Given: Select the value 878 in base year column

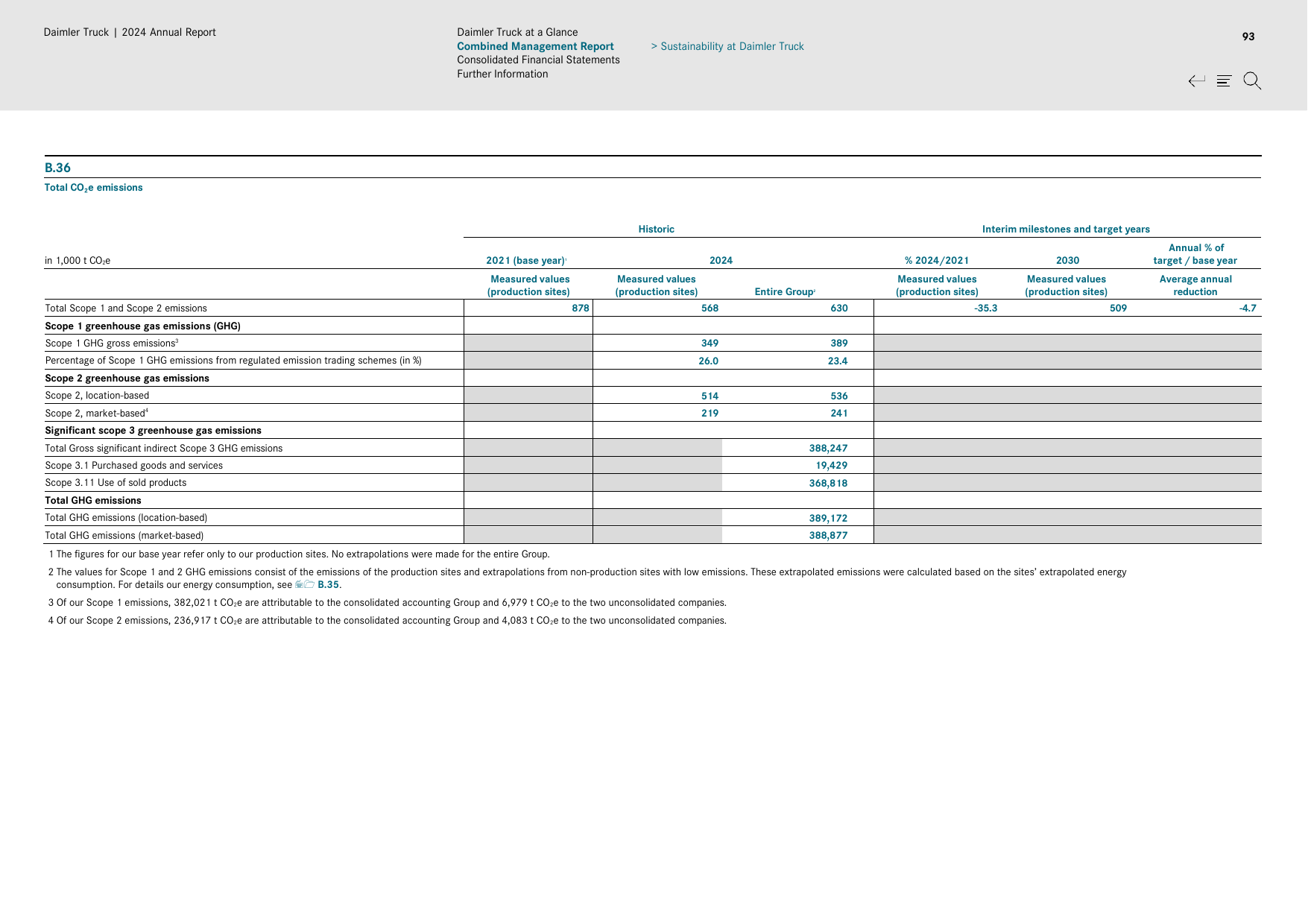Looking at the screenshot, I should click(581, 308).
